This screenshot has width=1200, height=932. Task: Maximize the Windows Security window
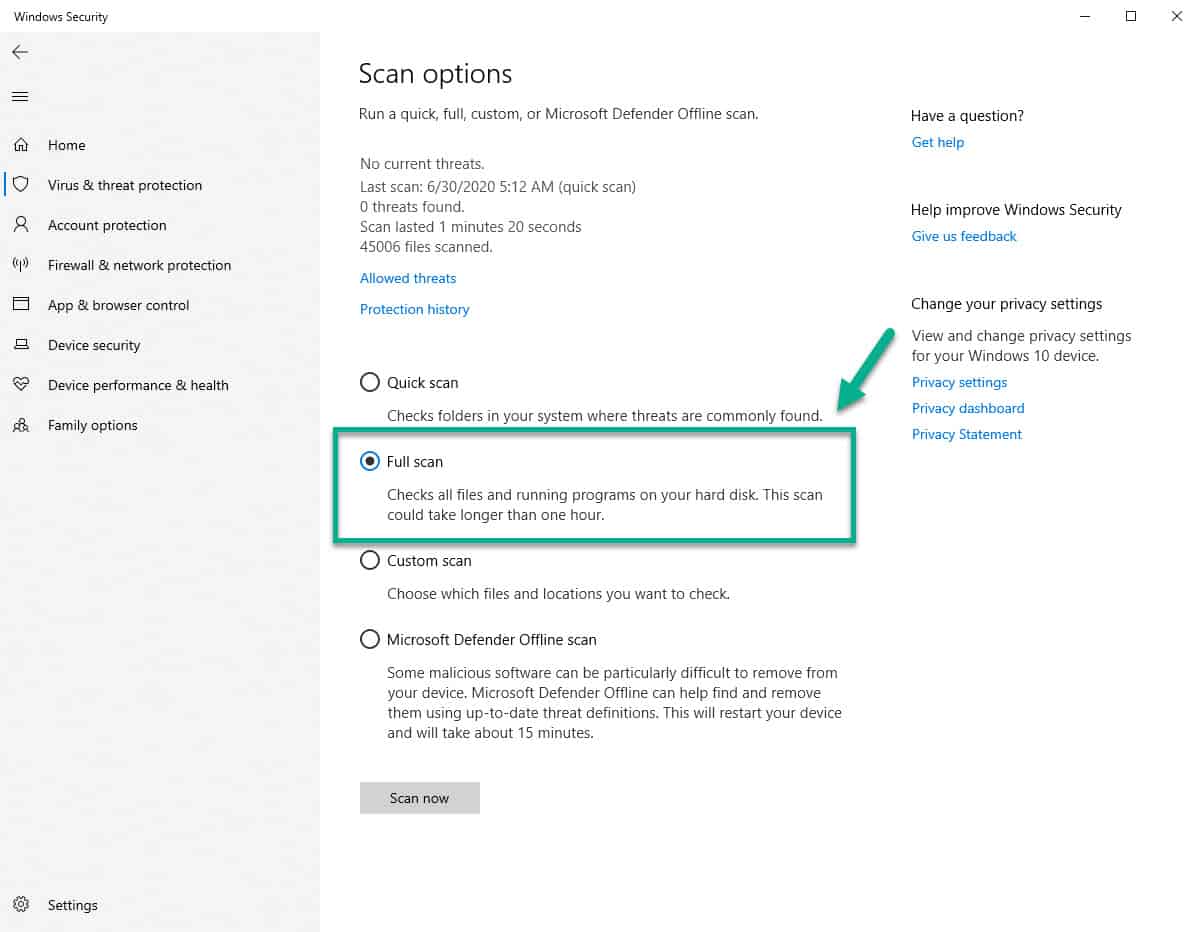click(1131, 16)
